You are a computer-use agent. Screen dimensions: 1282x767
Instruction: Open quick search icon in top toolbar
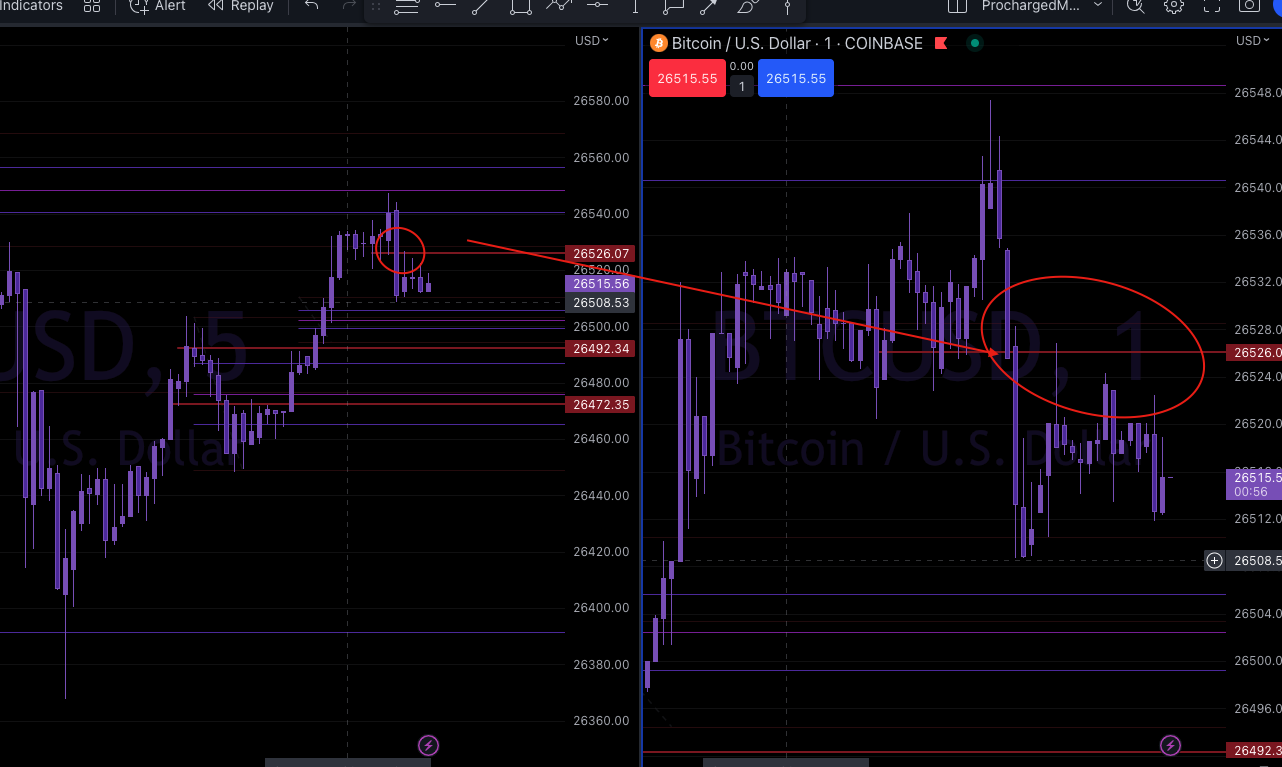pyautogui.click(x=1135, y=6)
